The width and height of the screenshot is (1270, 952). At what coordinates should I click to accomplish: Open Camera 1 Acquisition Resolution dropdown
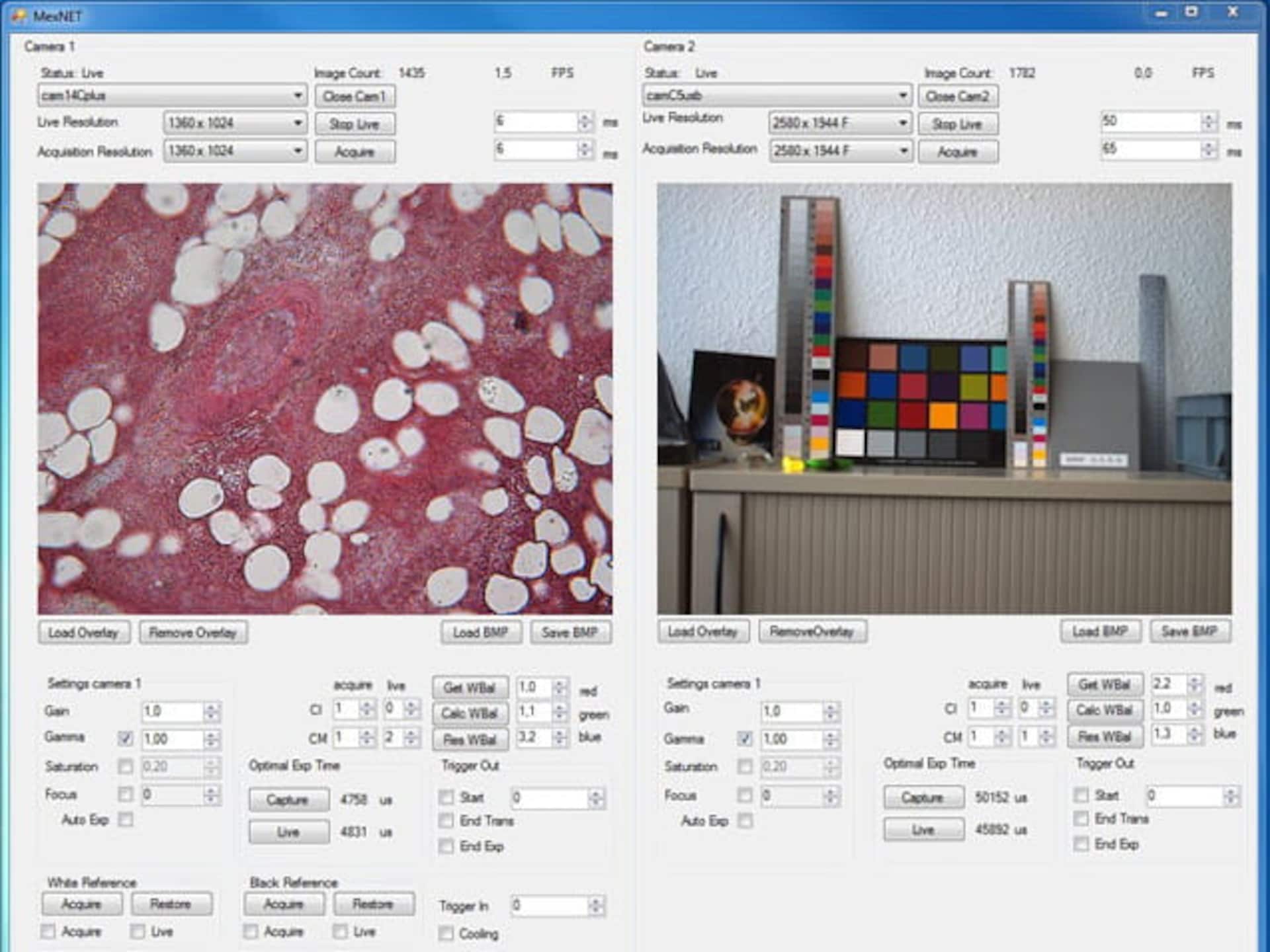(234, 151)
